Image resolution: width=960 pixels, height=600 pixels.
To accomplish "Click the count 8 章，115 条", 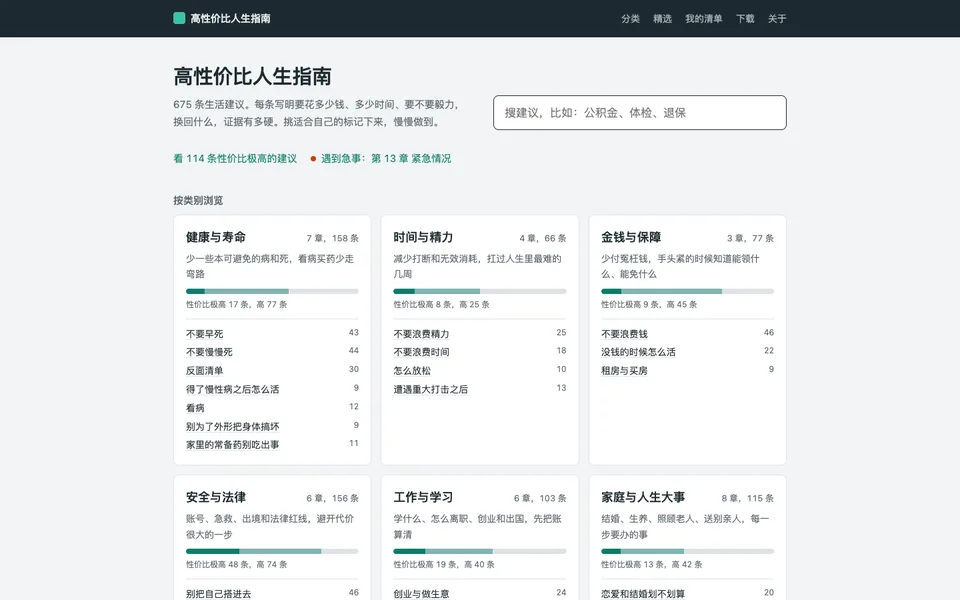I will point(748,498).
